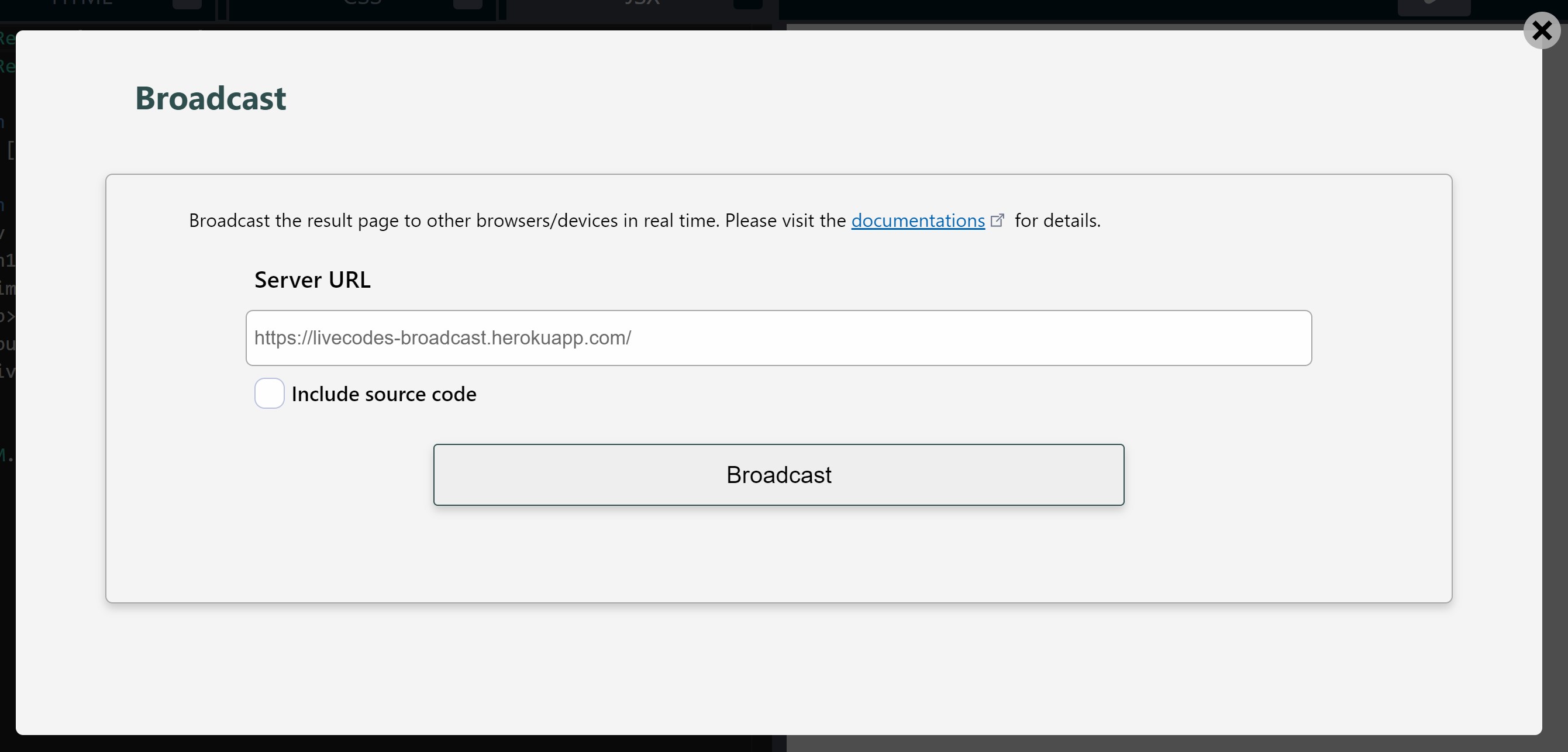
Task: Click the Server URL input field
Action: (x=779, y=338)
